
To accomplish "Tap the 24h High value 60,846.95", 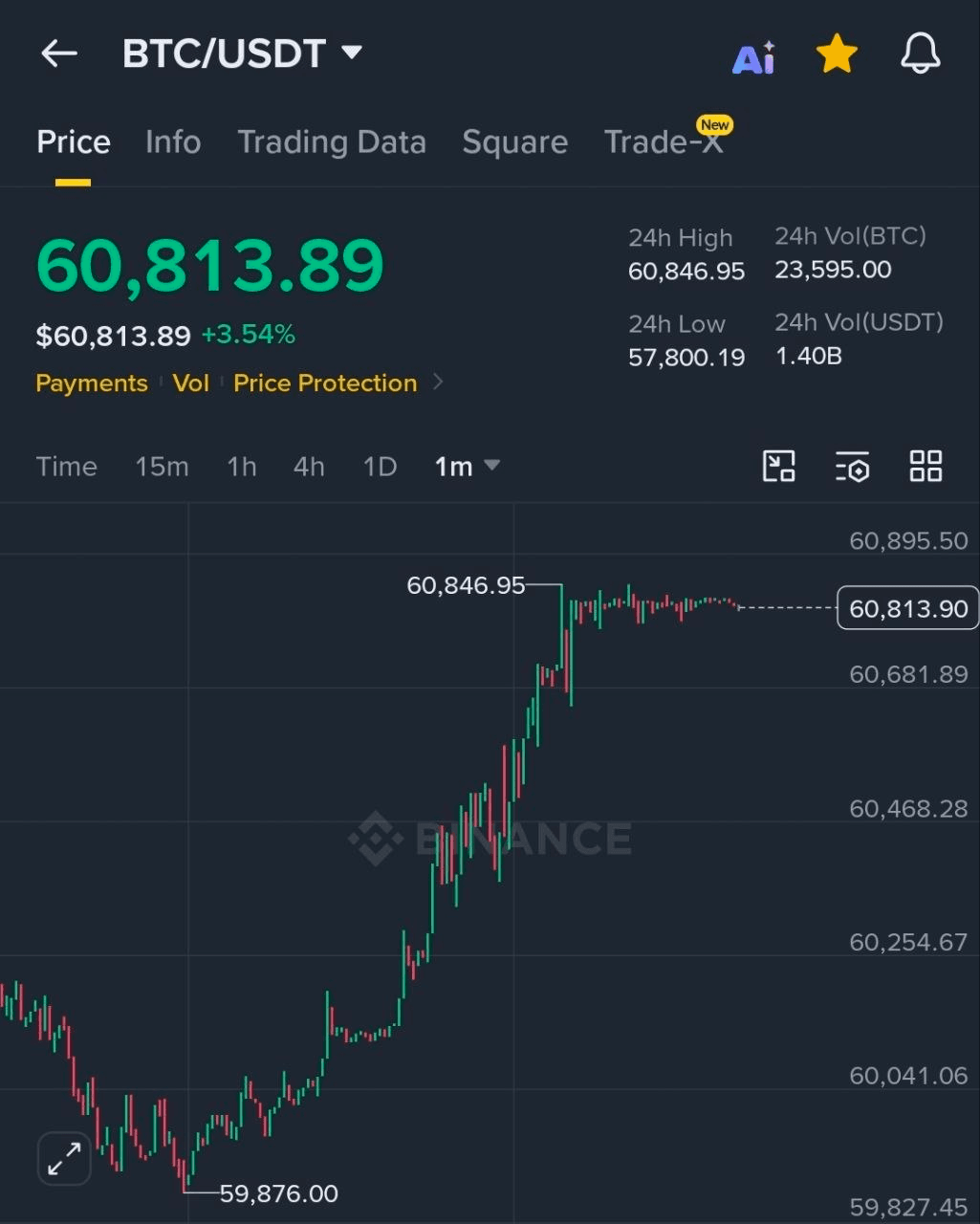I will [x=686, y=272].
